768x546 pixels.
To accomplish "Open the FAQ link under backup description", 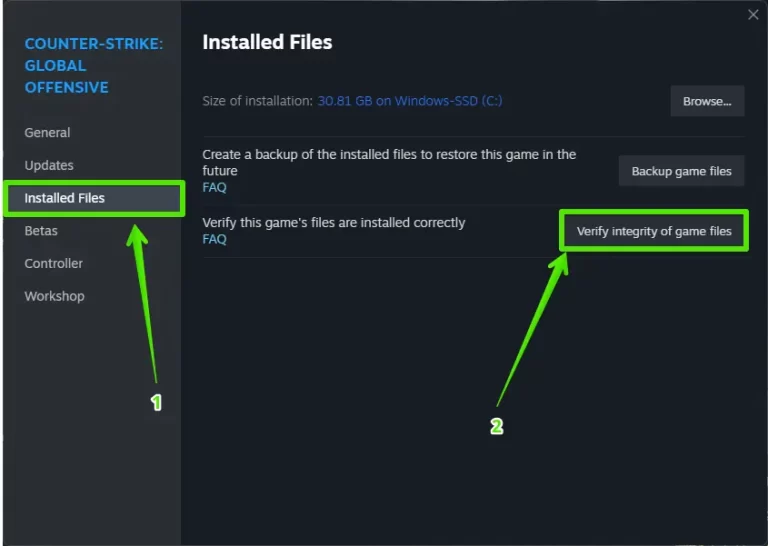I will 215,188.
